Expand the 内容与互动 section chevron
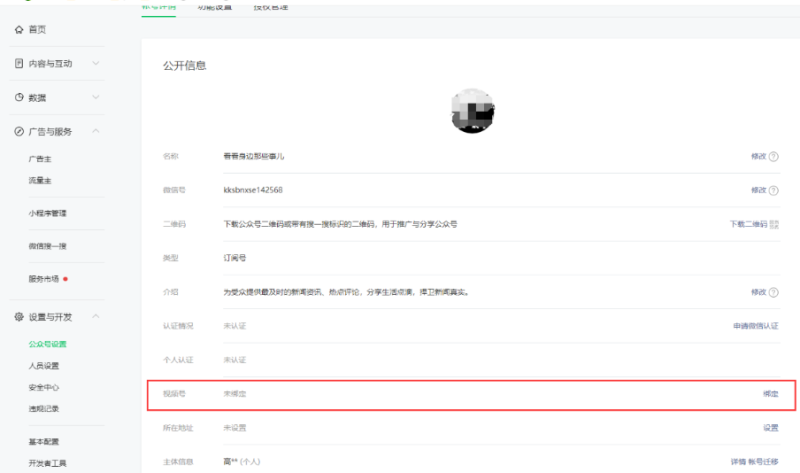Viewport: 800px width, 473px height. click(95, 63)
